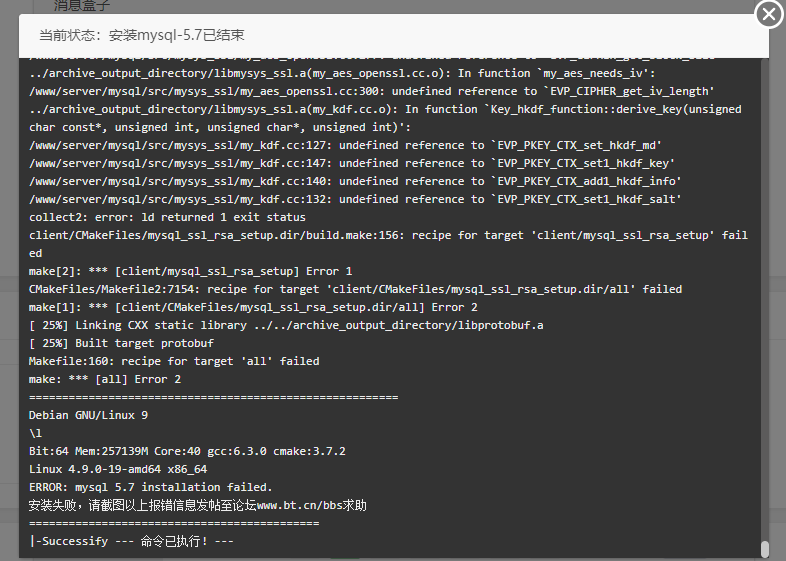Click the line 'make[1]: *** ... Error 2'

pyautogui.click(x=253, y=307)
